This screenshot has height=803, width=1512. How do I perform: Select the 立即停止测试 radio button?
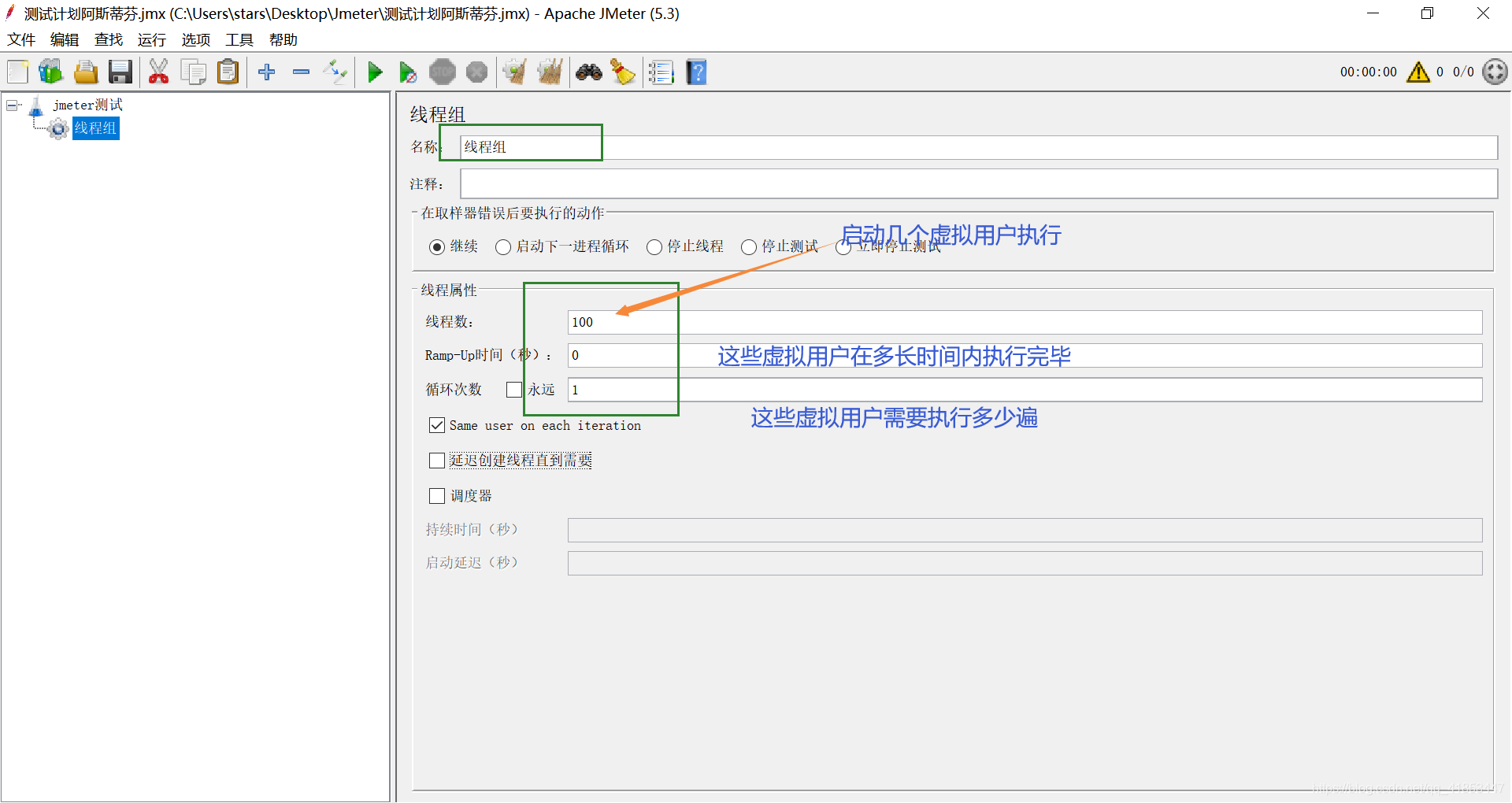pos(843,247)
